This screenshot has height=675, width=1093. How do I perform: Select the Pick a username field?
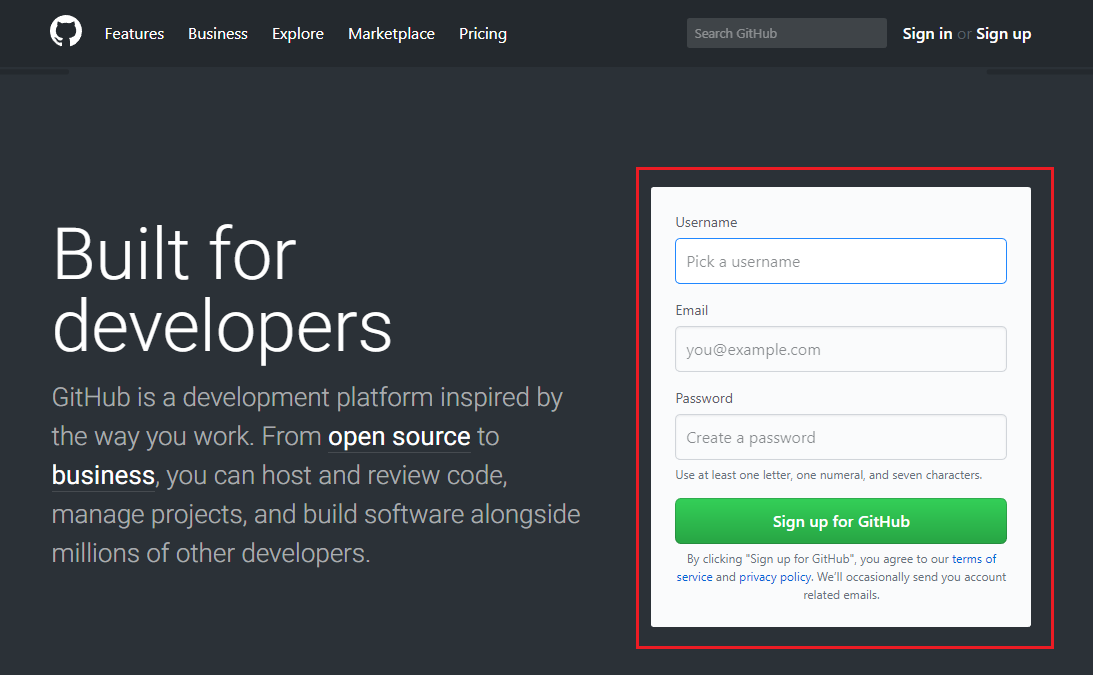(841, 261)
